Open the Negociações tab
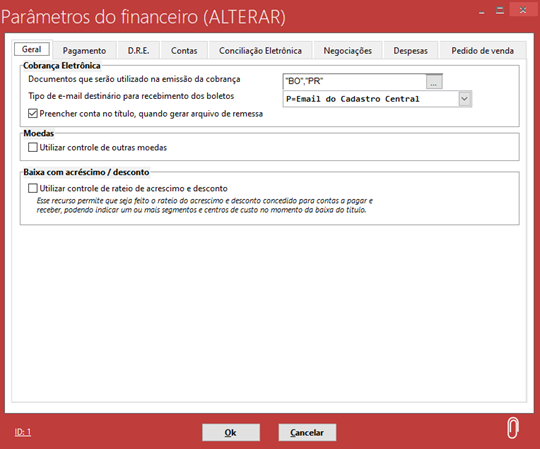The width and height of the screenshot is (540, 449). pyautogui.click(x=348, y=51)
